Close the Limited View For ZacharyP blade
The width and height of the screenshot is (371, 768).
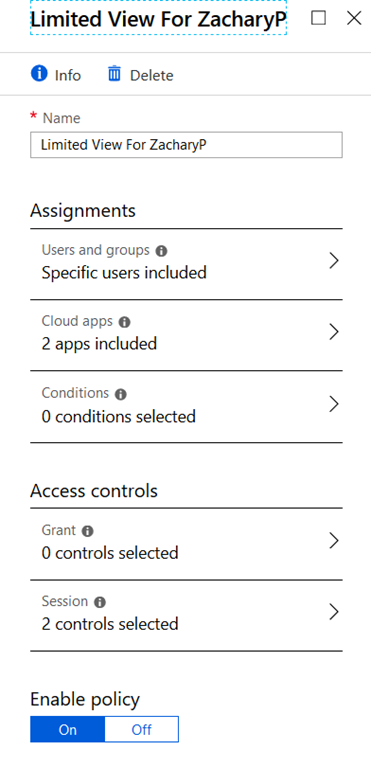click(354, 18)
